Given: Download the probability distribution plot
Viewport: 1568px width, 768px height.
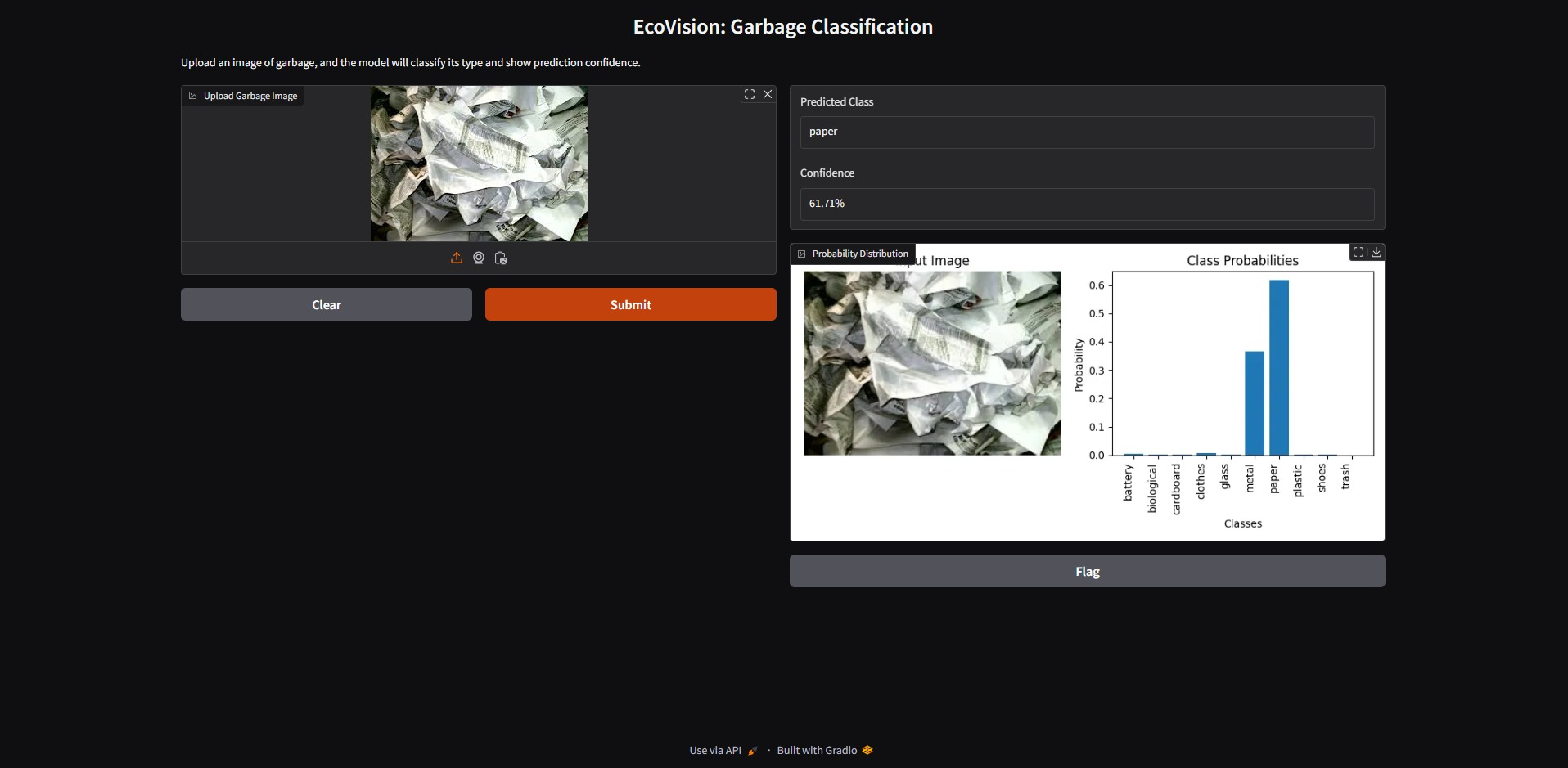Looking at the screenshot, I should (1377, 252).
